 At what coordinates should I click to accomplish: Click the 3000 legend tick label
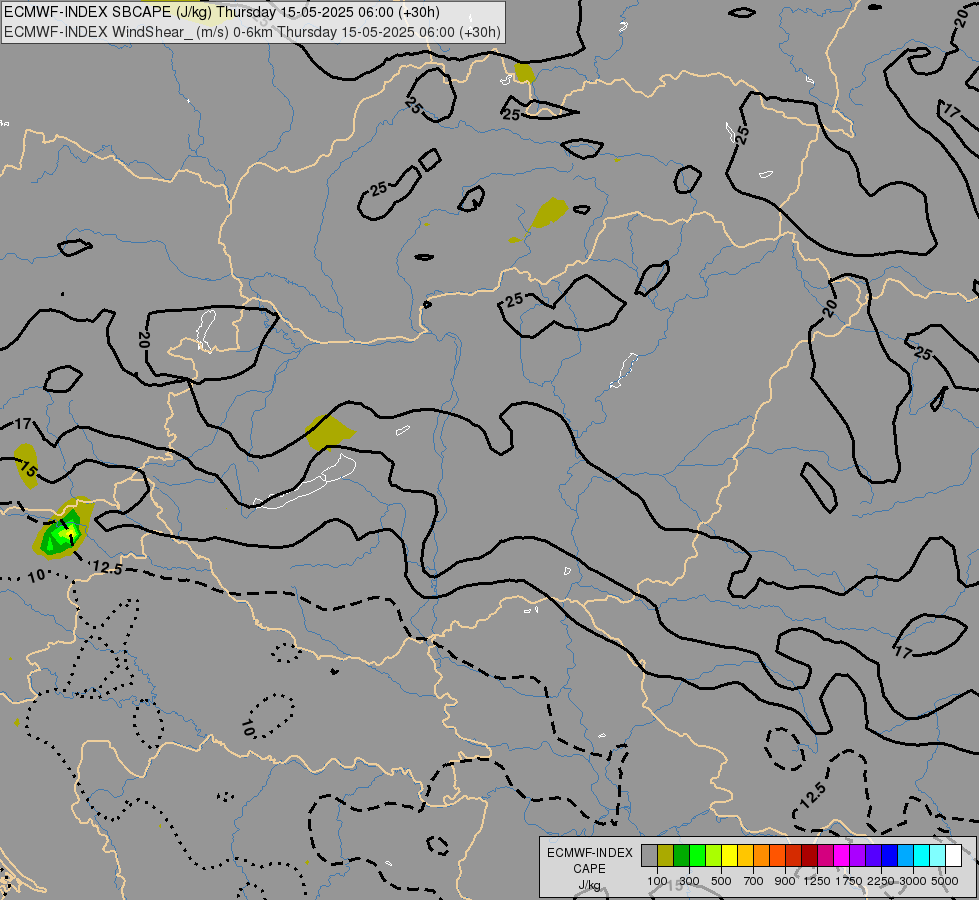coord(913,881)
